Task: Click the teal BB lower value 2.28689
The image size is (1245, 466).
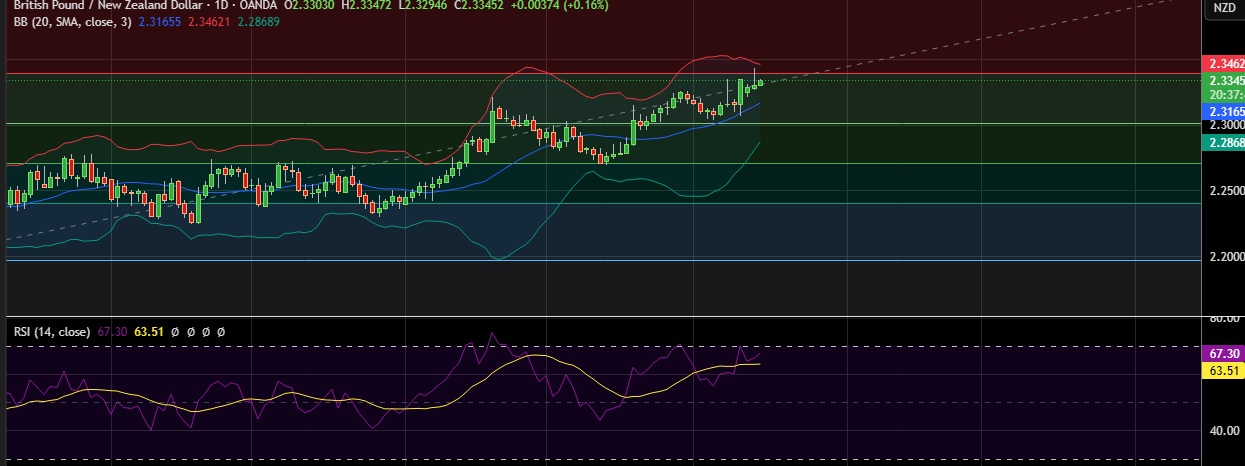Action: [259, 21]
